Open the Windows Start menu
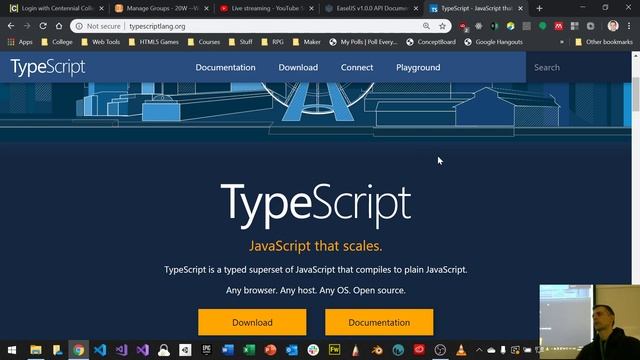 click(x=12, y=350)
